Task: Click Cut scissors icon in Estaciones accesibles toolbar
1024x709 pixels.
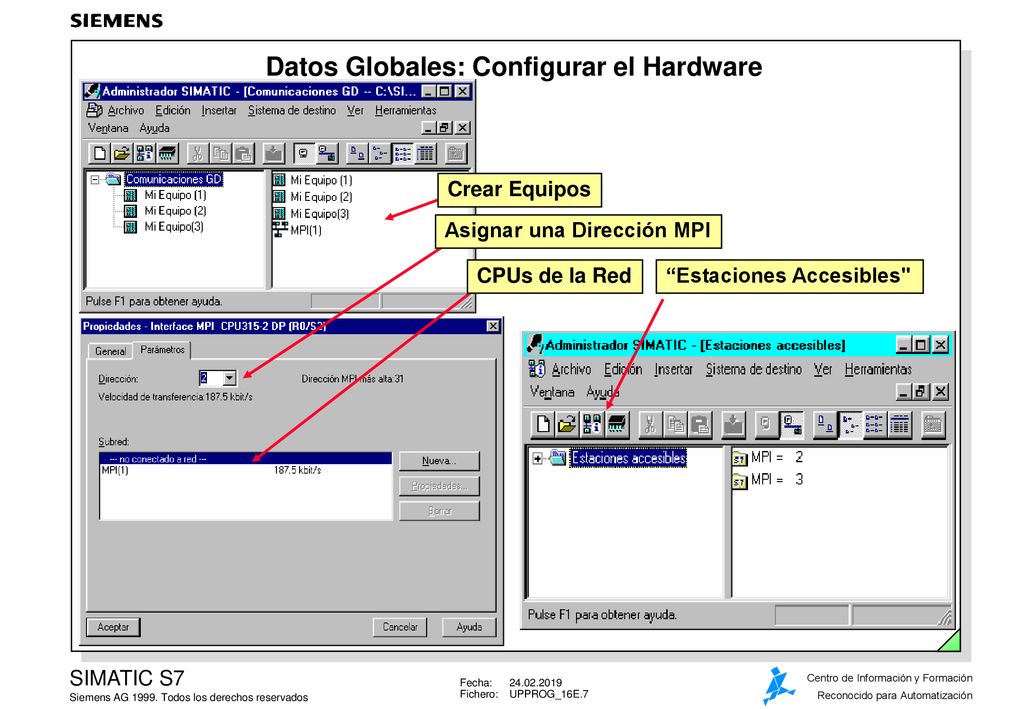Action: coord(650,424)
